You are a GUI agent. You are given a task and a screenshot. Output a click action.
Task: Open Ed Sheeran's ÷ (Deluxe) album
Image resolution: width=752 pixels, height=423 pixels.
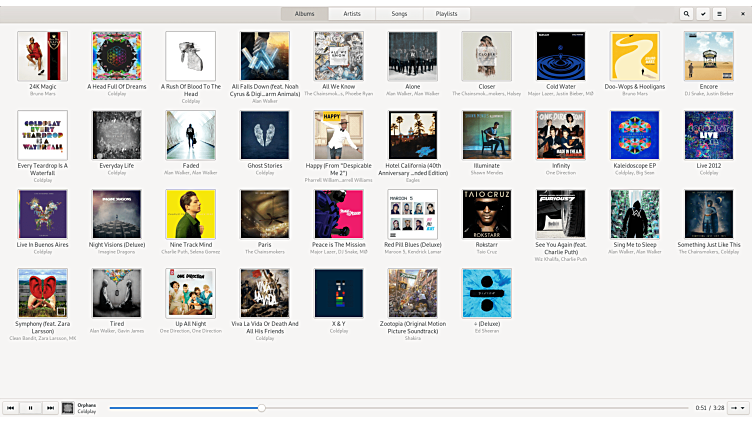coord(487,293)
